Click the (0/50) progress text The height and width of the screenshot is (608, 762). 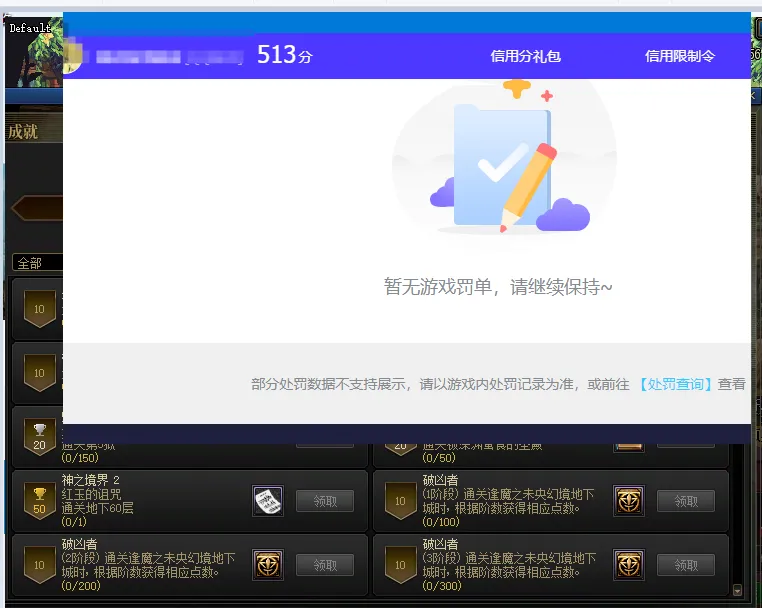pos(439,458)
